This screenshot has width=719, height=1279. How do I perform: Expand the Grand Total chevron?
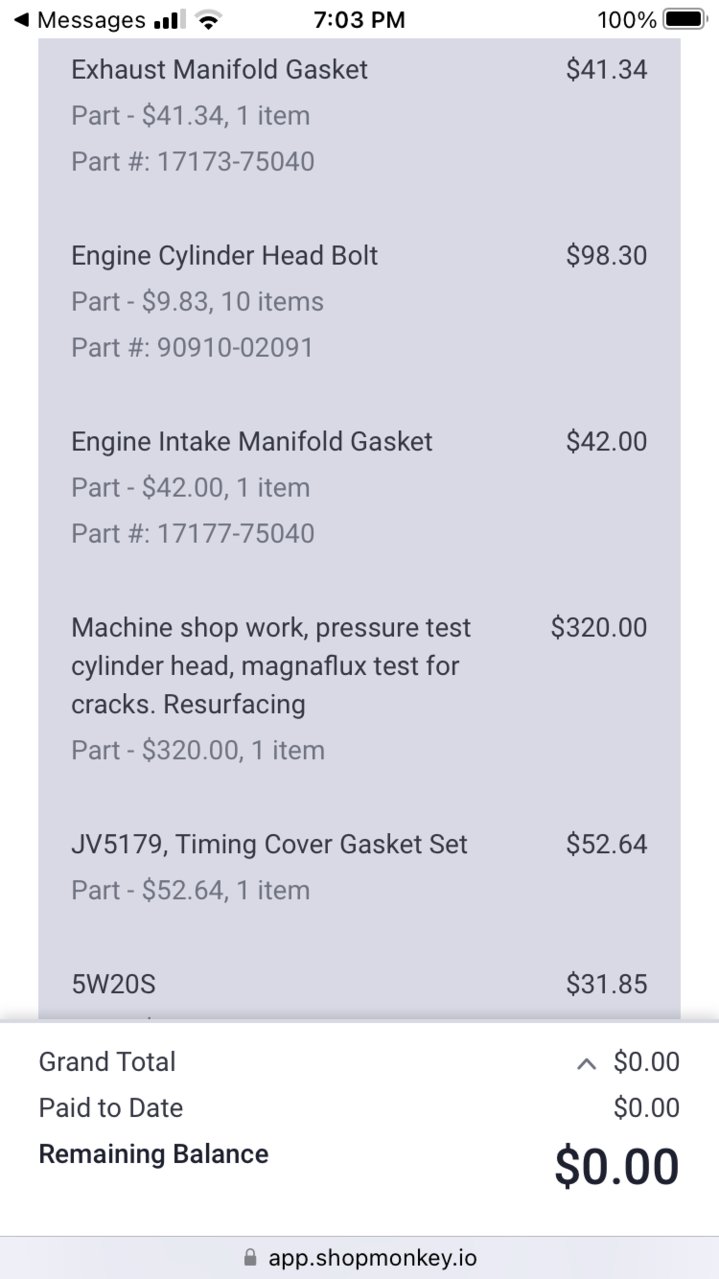[x=587, y=1064]
